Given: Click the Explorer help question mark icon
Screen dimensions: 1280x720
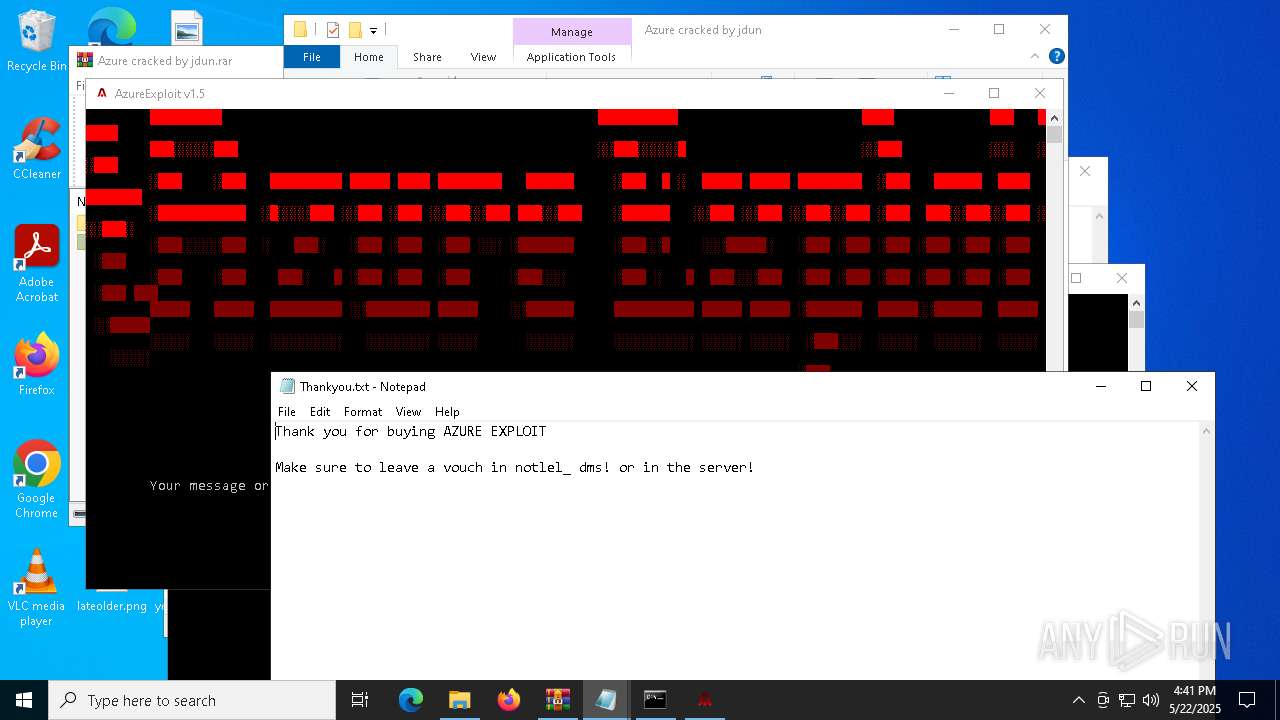Looking at the screenshot, I should [x=1056, y=57].
